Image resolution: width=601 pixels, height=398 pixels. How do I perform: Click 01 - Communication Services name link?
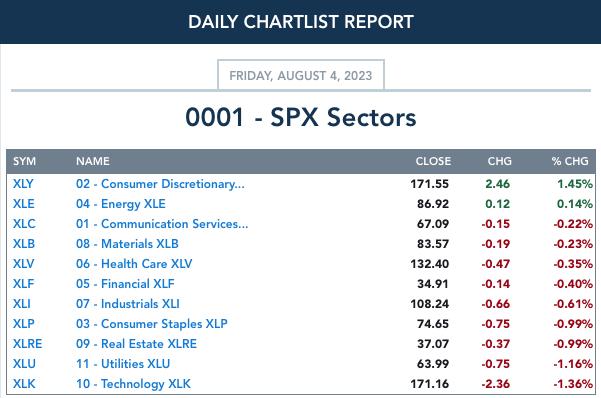pos(162,224)
